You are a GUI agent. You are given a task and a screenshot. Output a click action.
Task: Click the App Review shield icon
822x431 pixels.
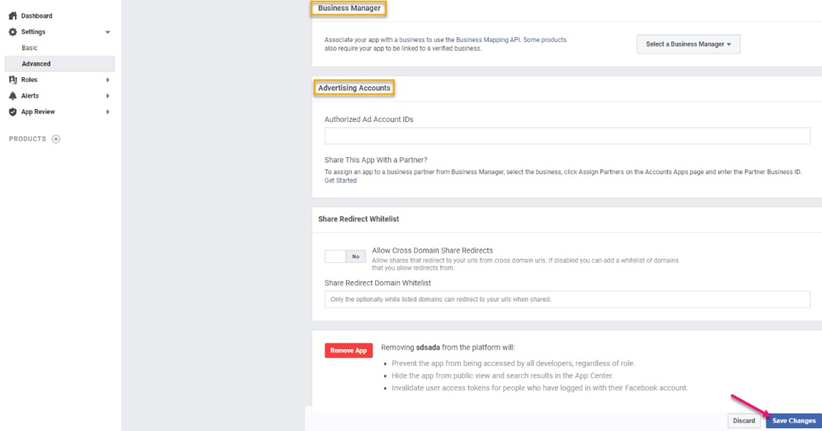tap(13, 112)
